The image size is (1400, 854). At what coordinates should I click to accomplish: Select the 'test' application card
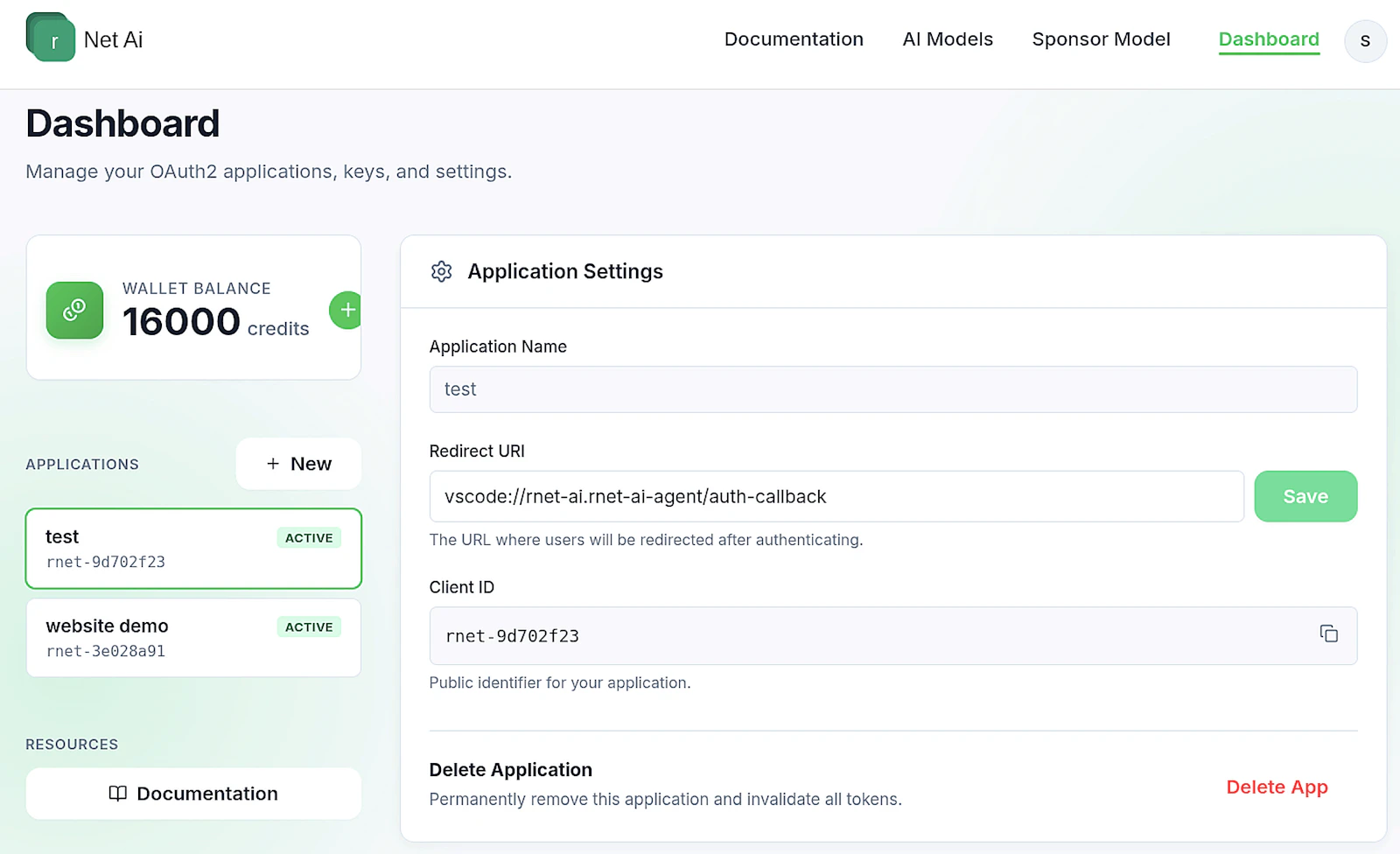coord(193,549)
